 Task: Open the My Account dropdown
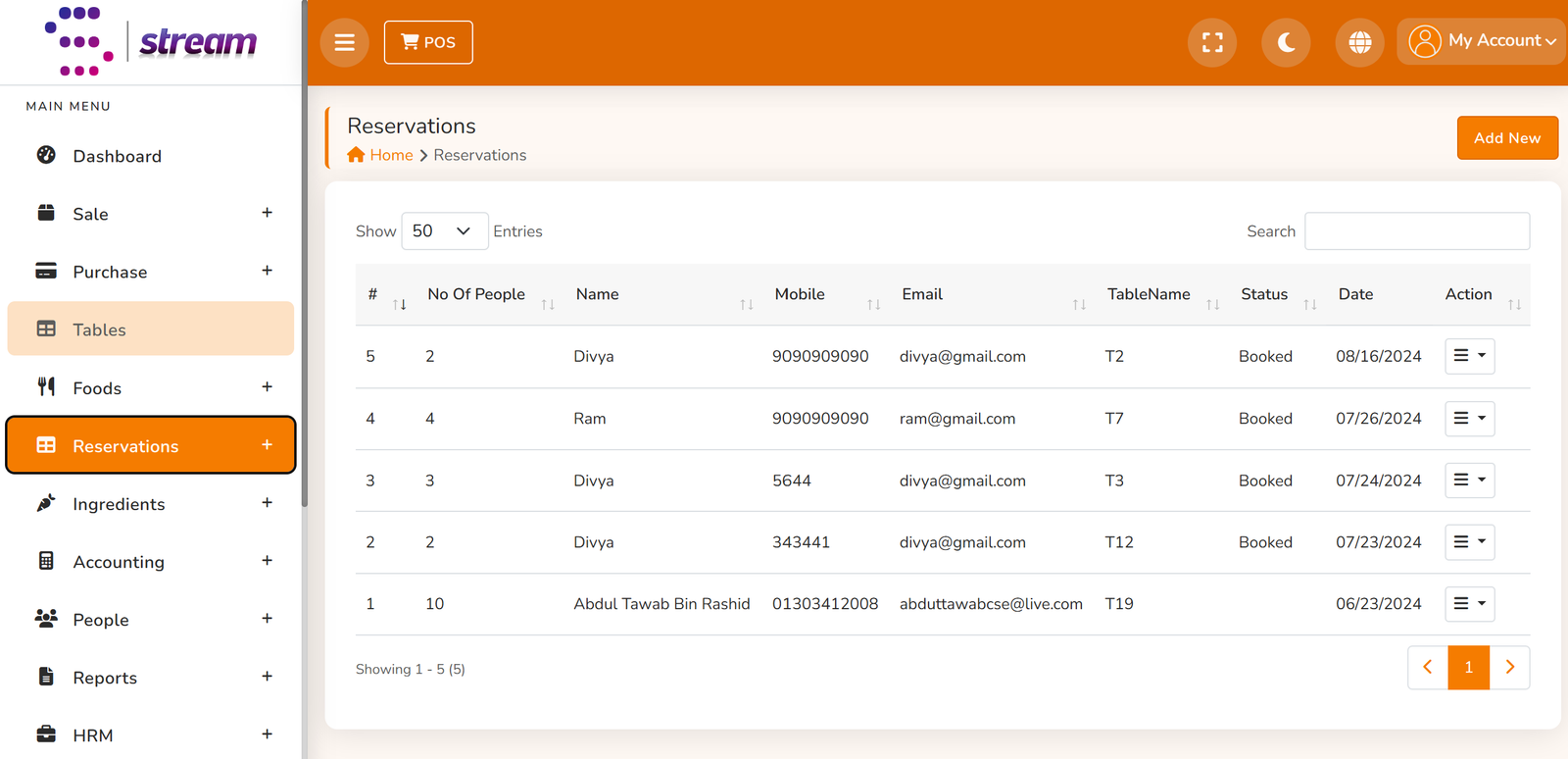coord(1481,41)
